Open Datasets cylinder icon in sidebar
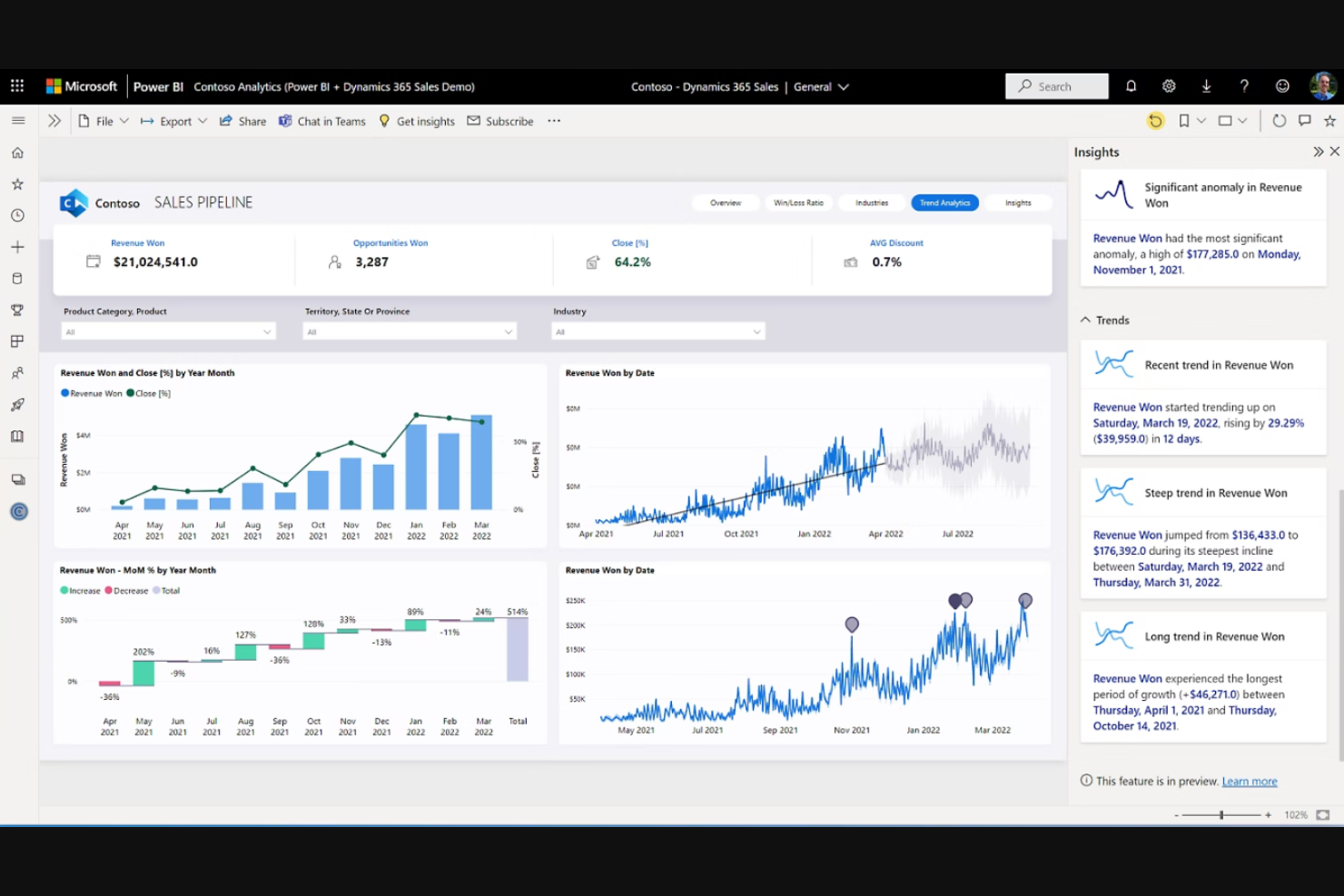Viewport: 1344px width, 896px height. click(17, 279)
